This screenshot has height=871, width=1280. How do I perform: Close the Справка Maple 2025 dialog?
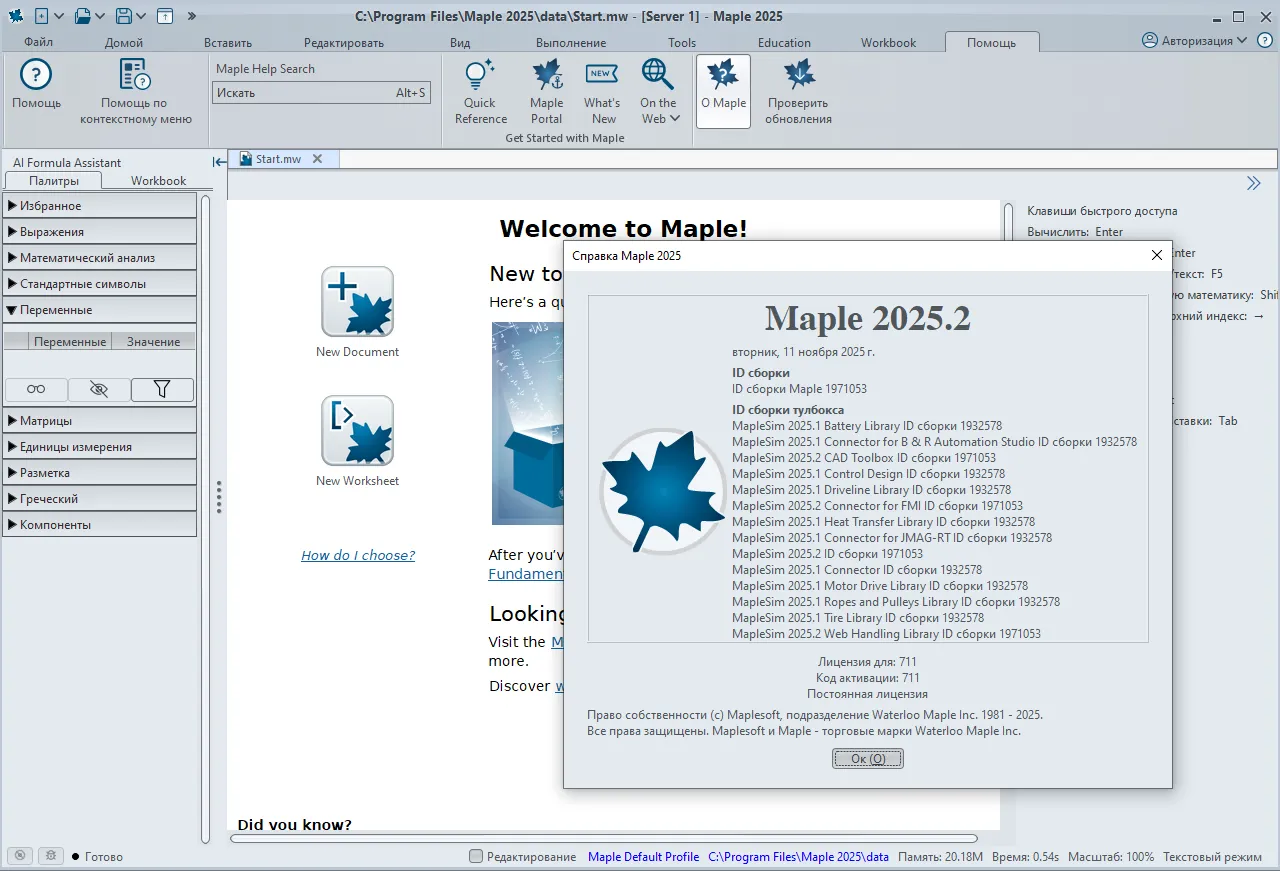(1157, 255)
